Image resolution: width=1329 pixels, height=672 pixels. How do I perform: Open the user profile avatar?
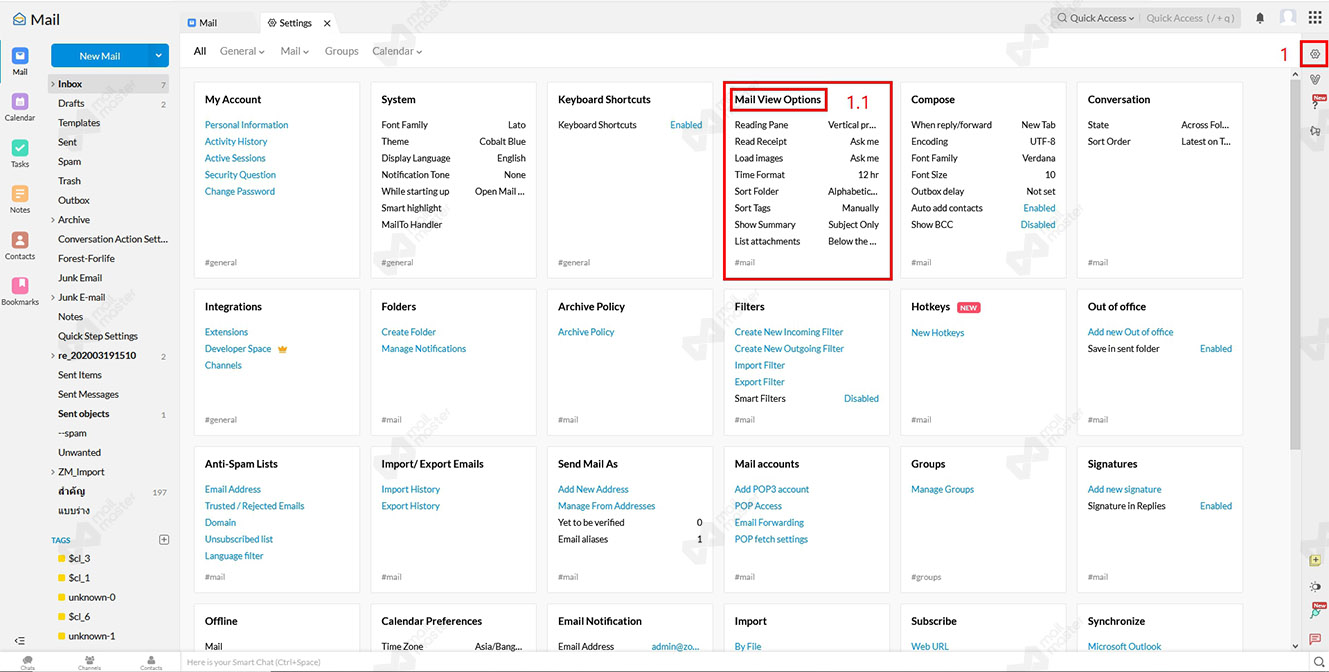1288,18
